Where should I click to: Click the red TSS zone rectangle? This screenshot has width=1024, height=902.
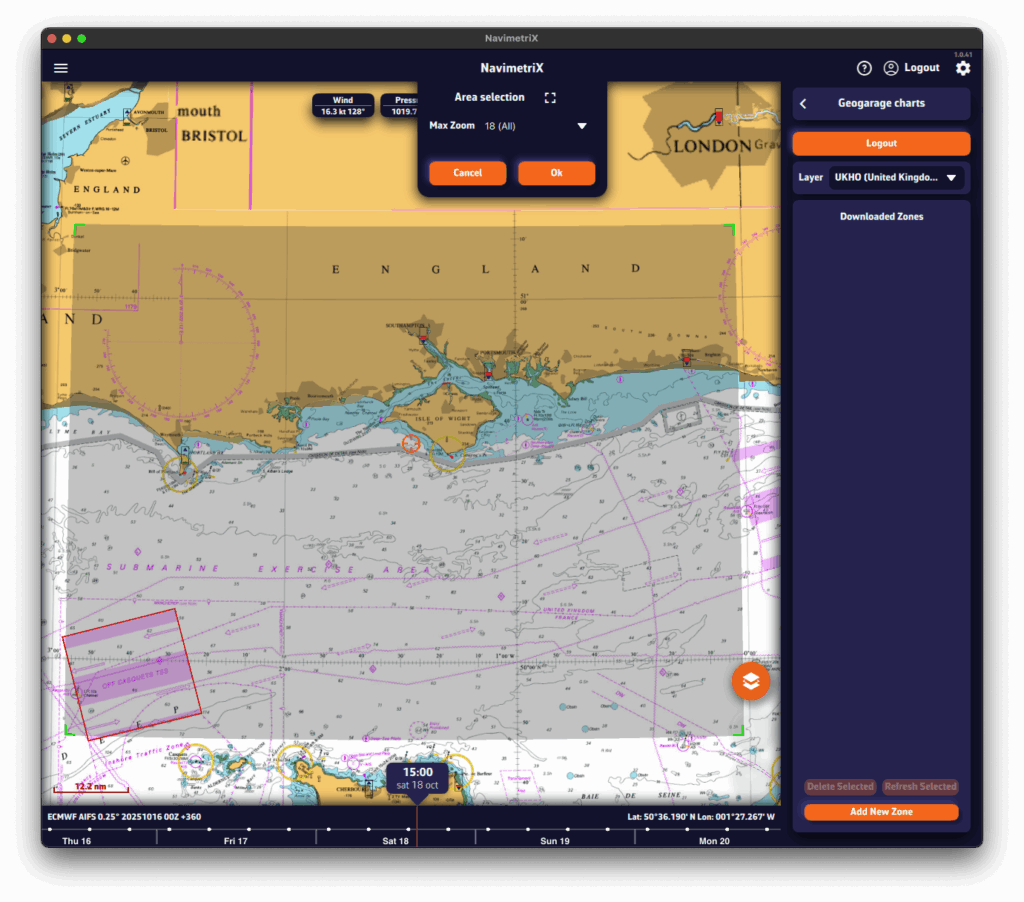coord(131,674)
